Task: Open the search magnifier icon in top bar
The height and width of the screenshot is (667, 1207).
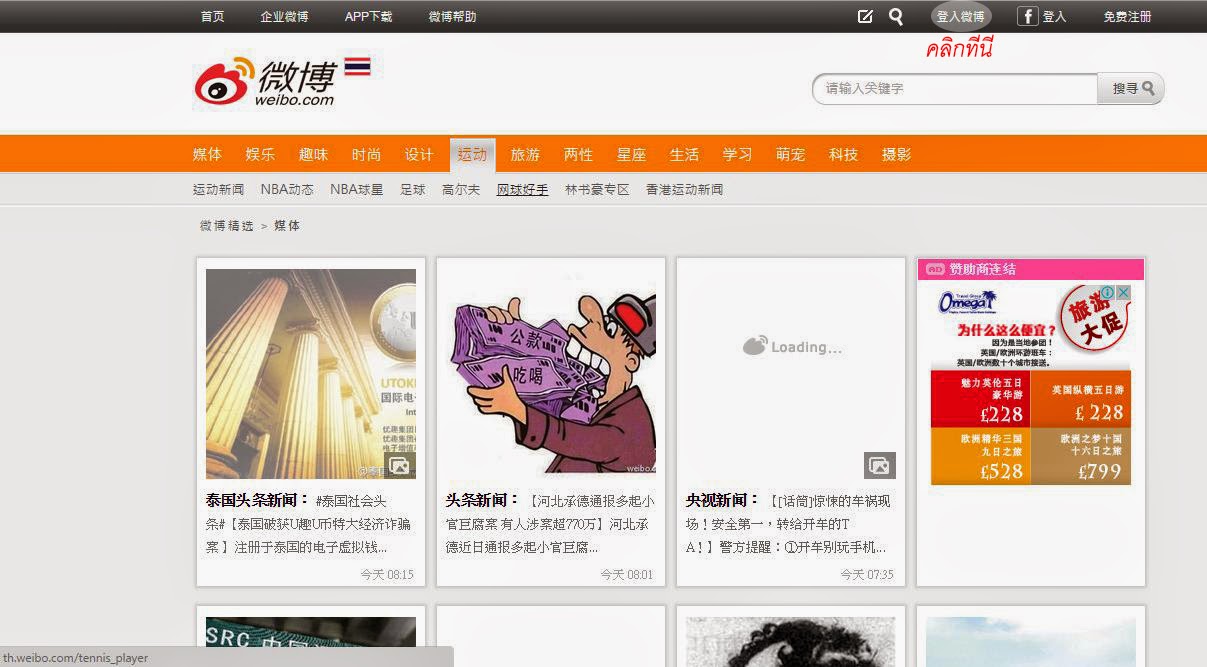Action: (x=895, y=16)
